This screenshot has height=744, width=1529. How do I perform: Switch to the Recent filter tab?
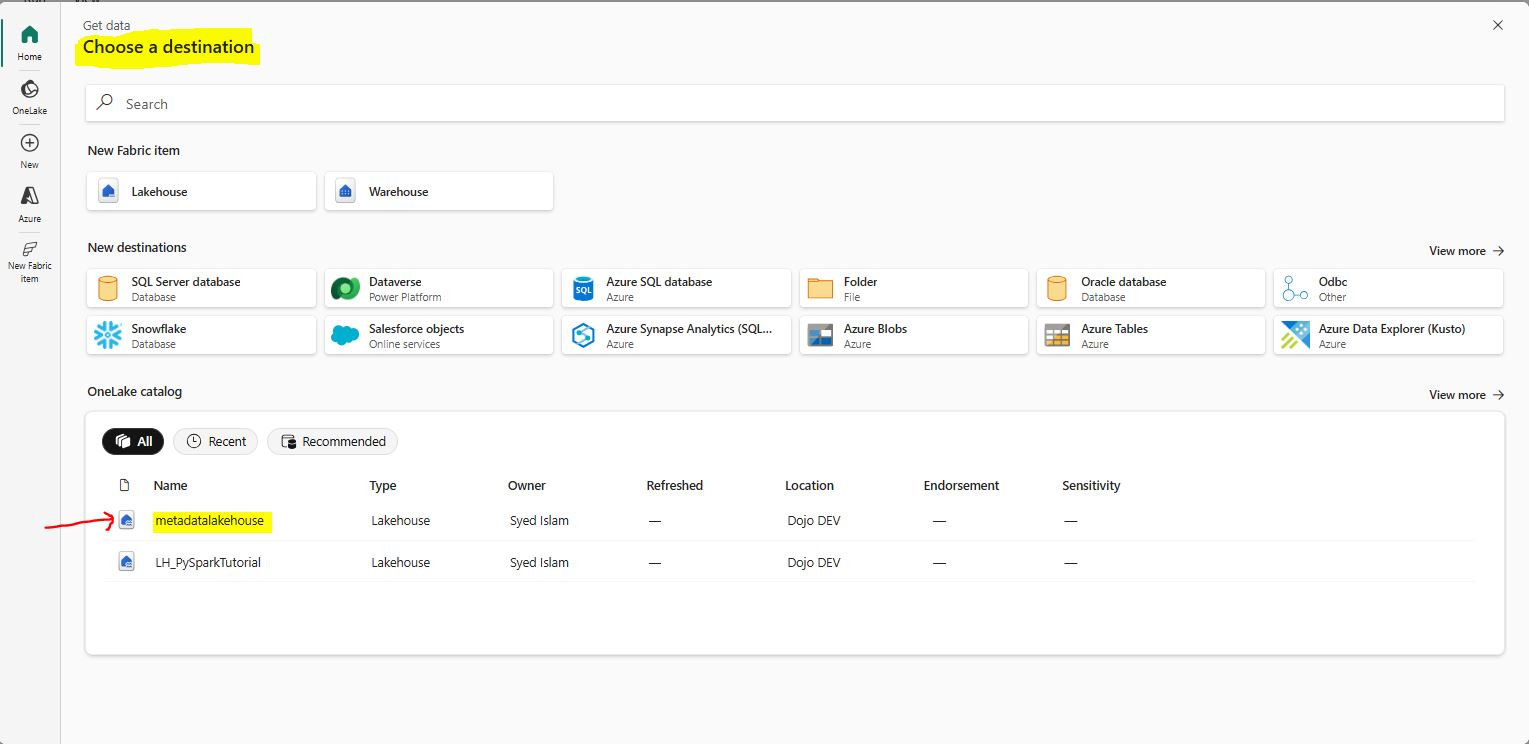click(x=216, y=441)
